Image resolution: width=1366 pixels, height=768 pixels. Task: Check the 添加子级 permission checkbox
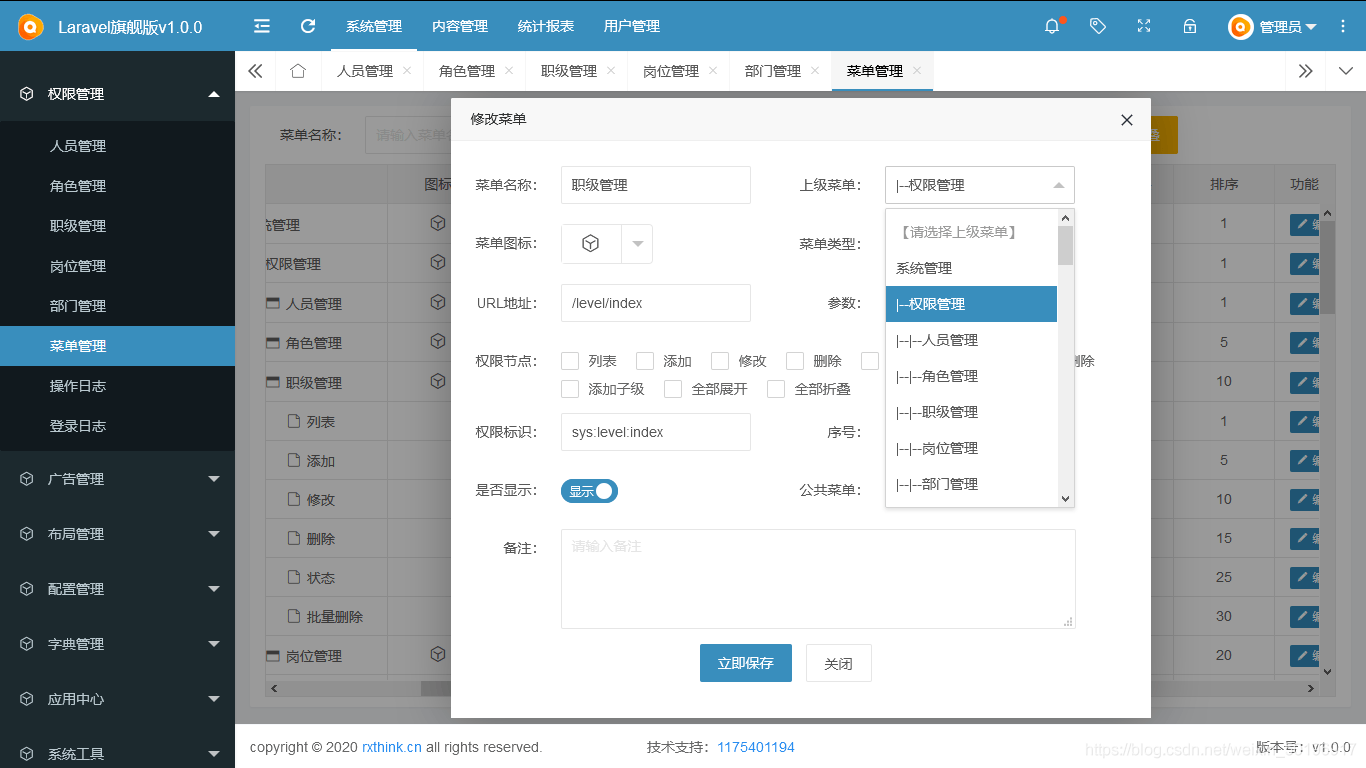point(570,389)
